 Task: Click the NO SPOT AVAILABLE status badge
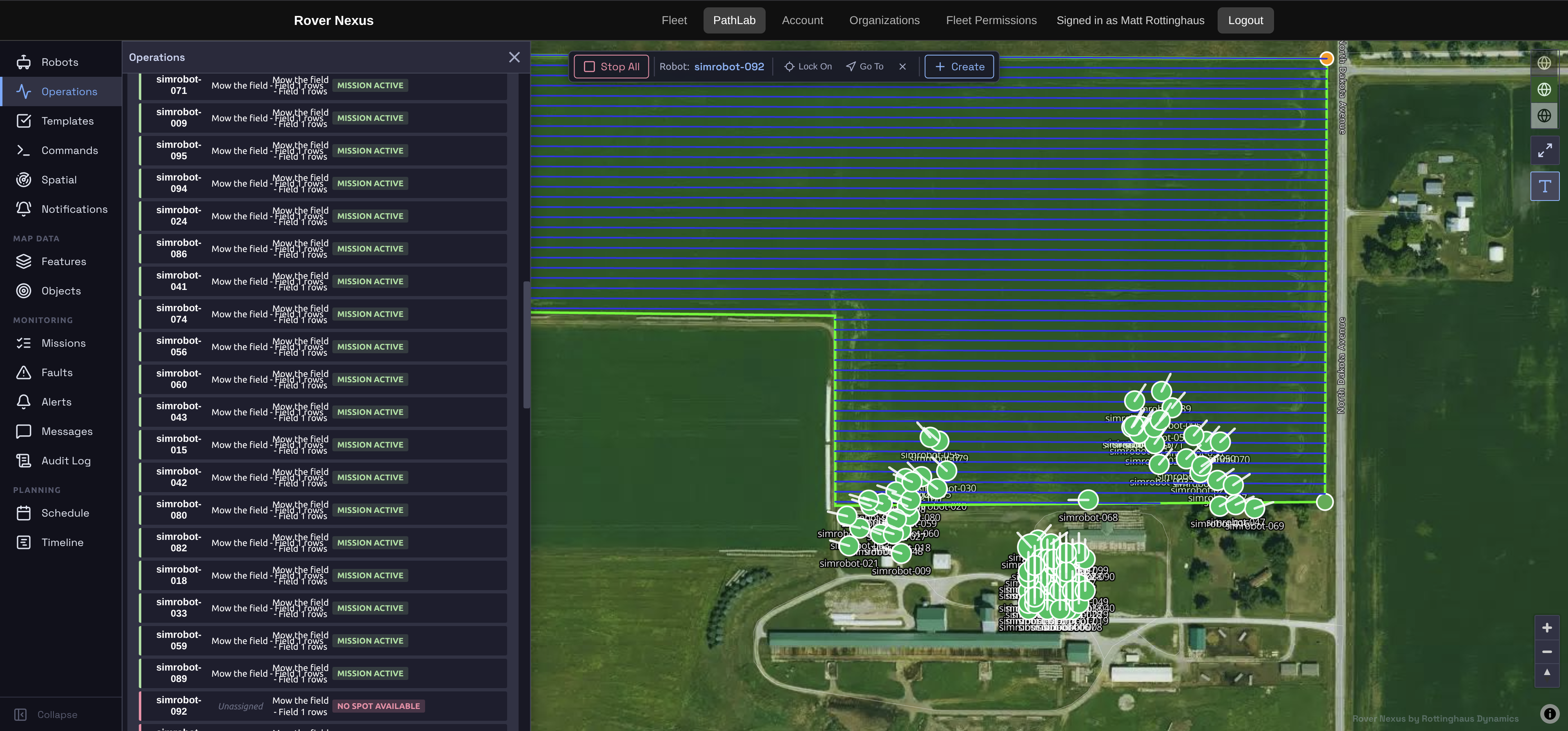(x=379, y=706)
